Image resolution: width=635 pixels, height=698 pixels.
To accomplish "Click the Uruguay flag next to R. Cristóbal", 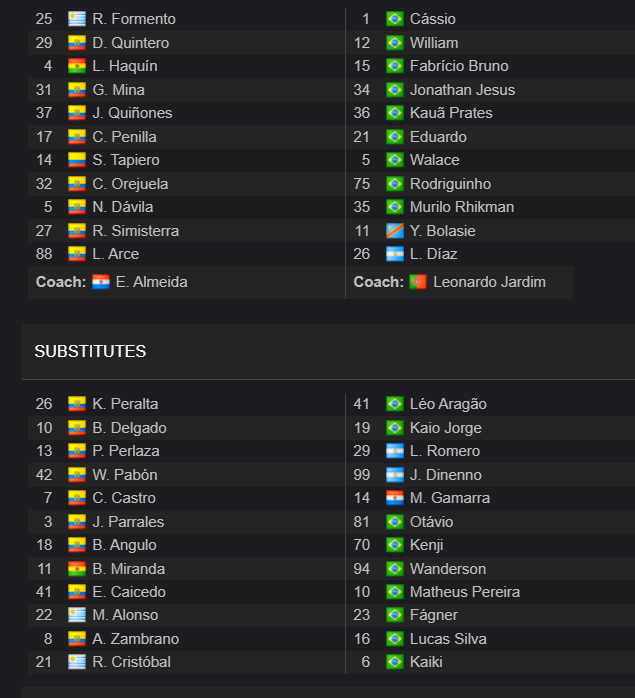I will tap(77, 662).
